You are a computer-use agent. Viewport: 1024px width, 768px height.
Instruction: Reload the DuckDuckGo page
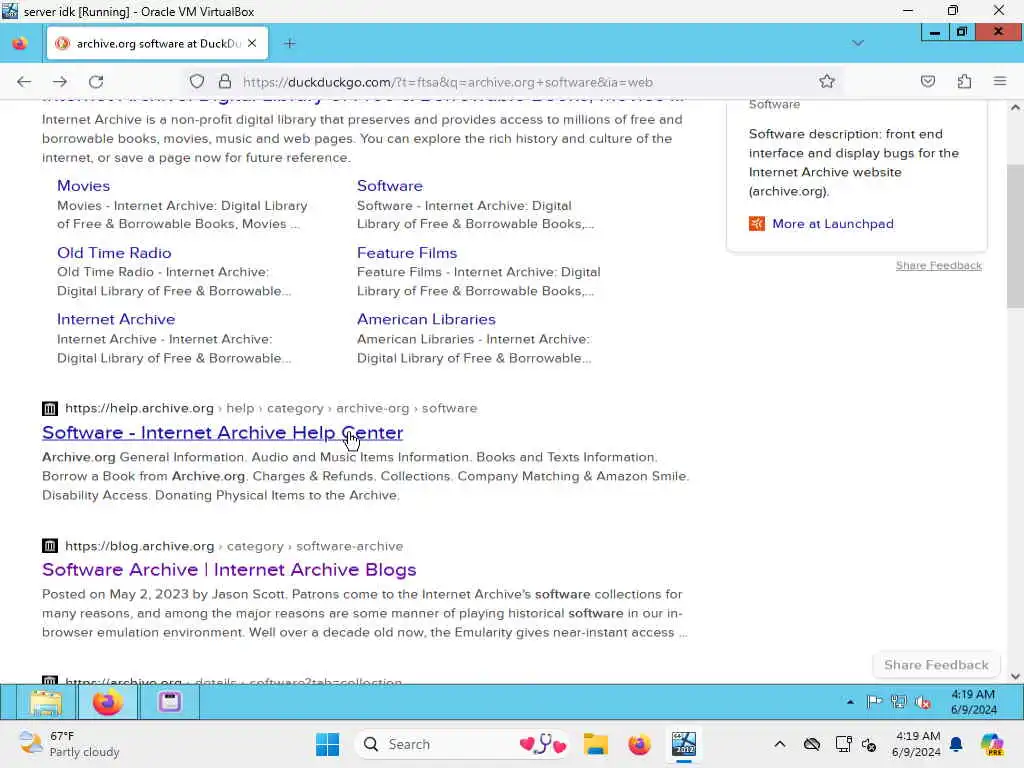point(96,82)
